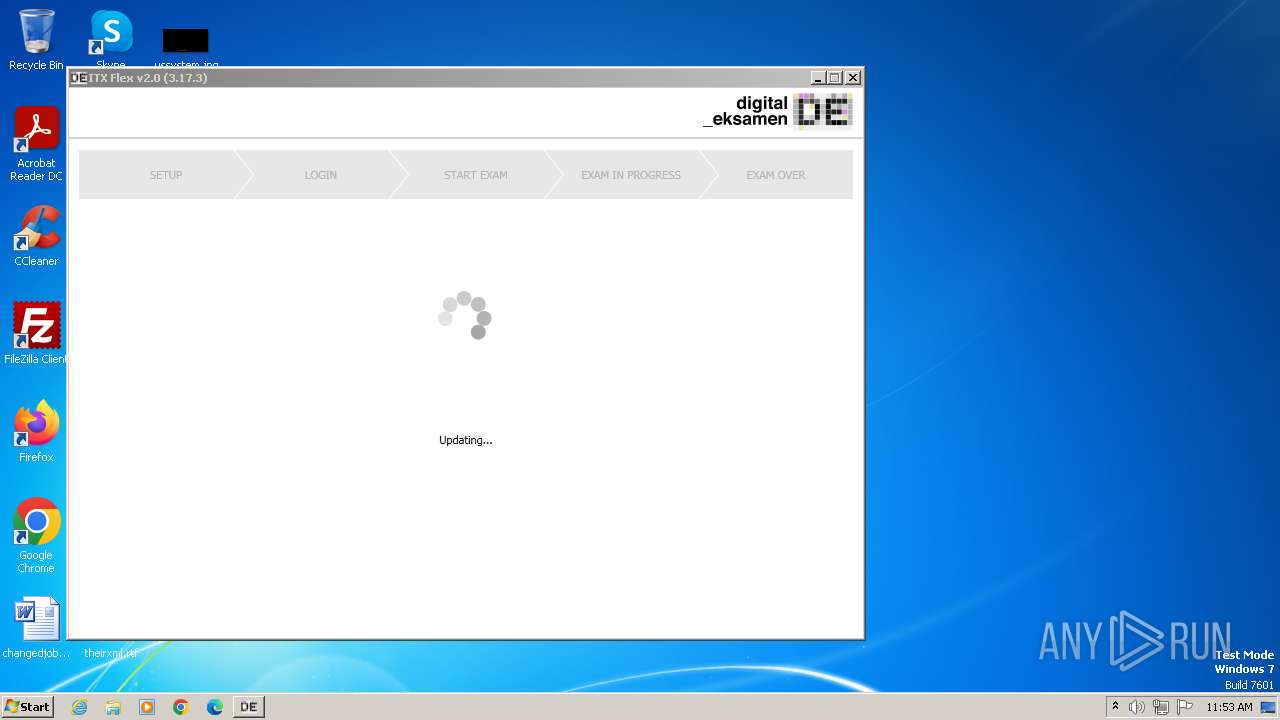Minimize the ITX Flex window
The width and height of the screenshot is (1280, 720).
818,78
